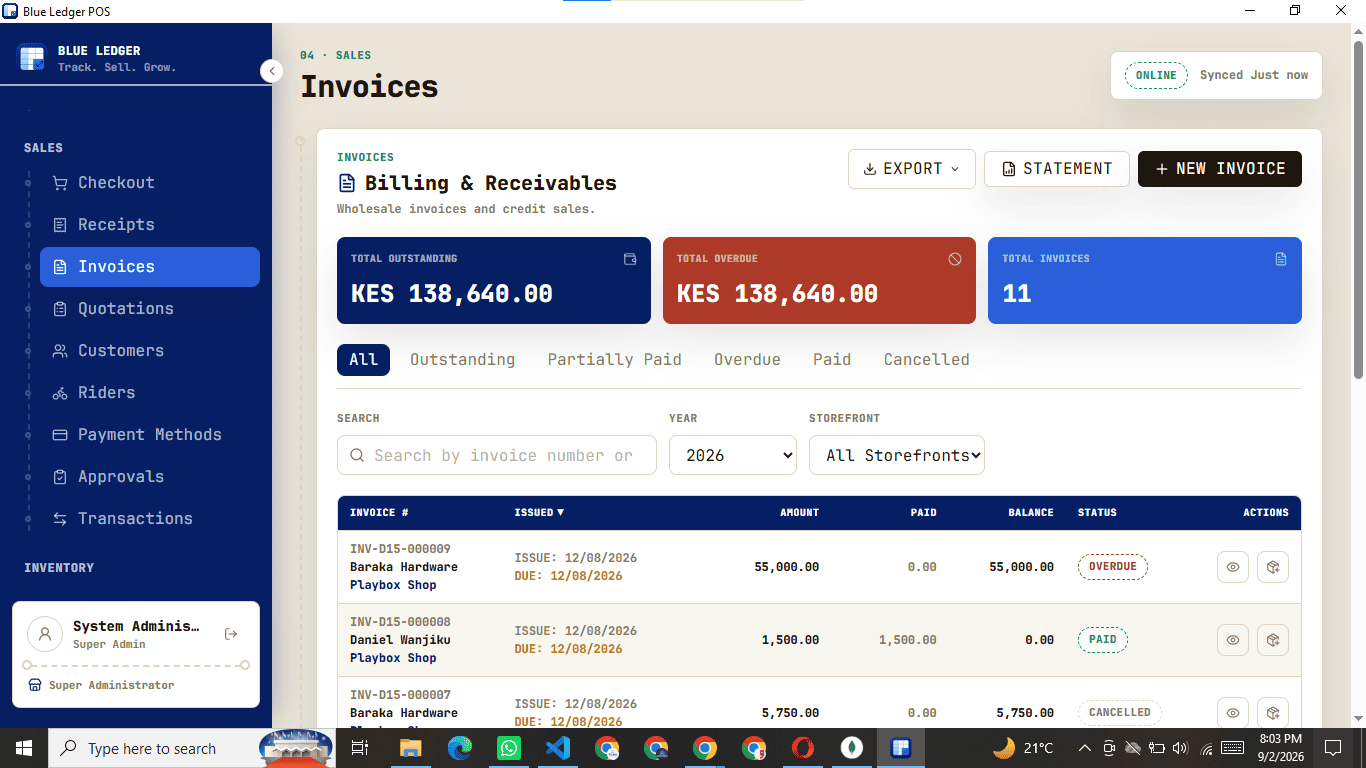Click the Super Administrator role label
Viewport: 1366px width, 768px height.
coord(111,686)
